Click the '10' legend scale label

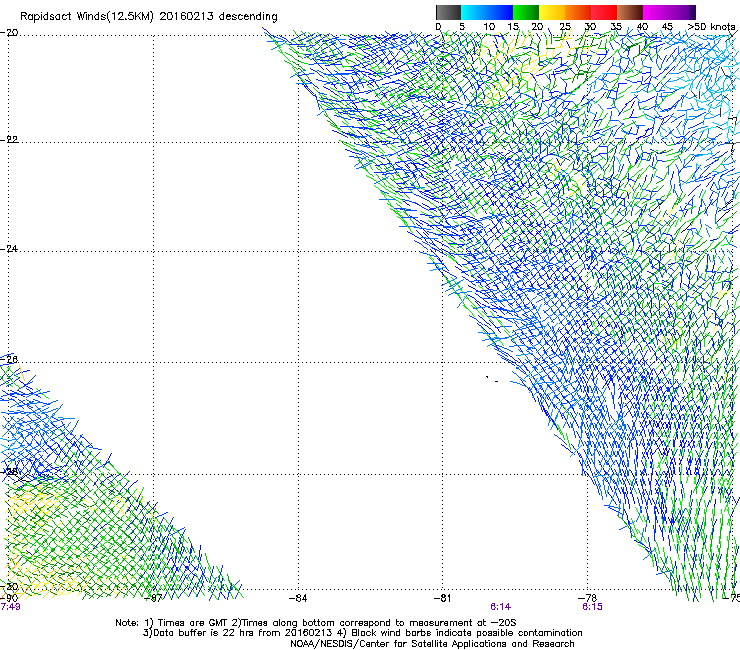point(489,27)
